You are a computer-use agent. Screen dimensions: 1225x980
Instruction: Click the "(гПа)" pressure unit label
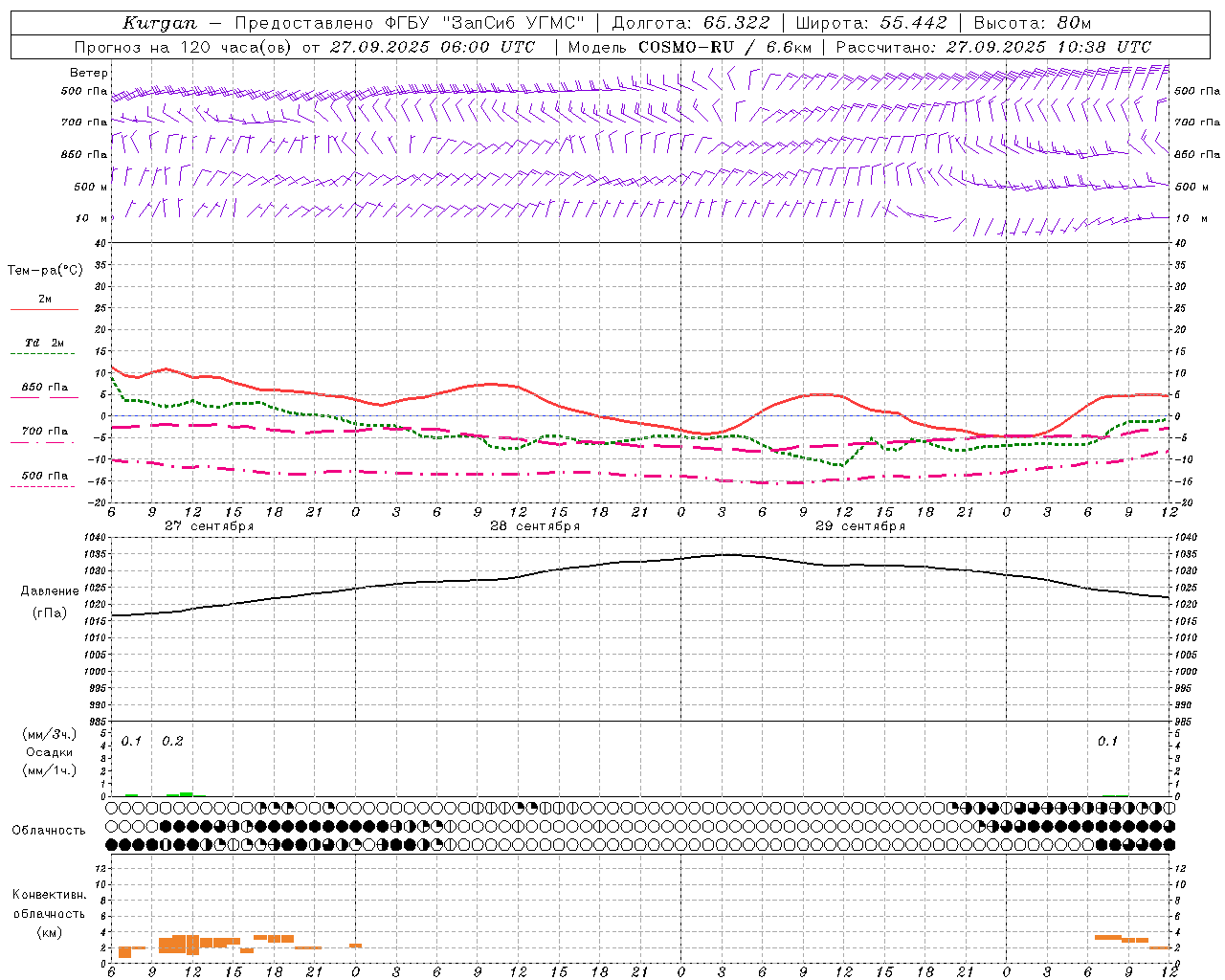[x=50, y=612]
